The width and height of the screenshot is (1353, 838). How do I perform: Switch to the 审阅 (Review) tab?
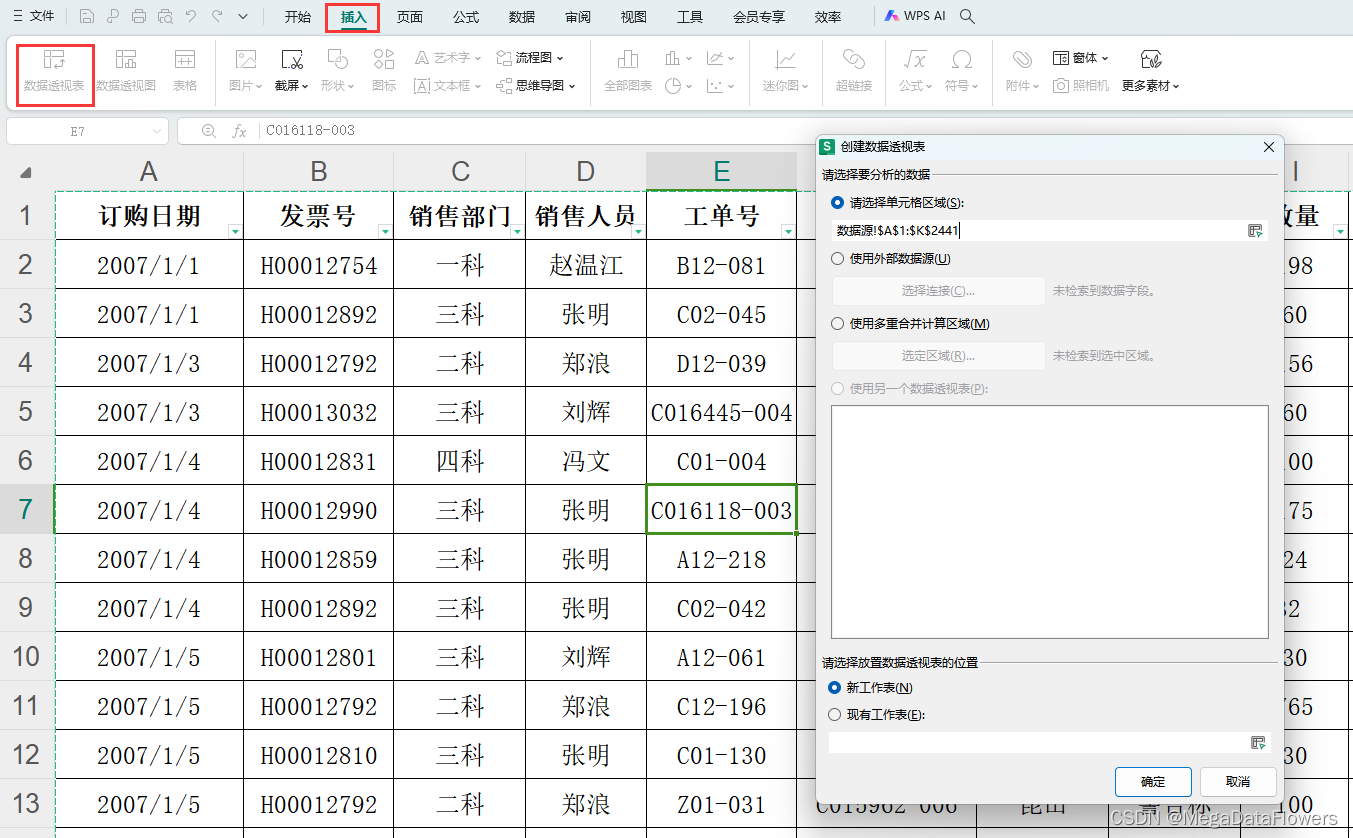point(577,17)
